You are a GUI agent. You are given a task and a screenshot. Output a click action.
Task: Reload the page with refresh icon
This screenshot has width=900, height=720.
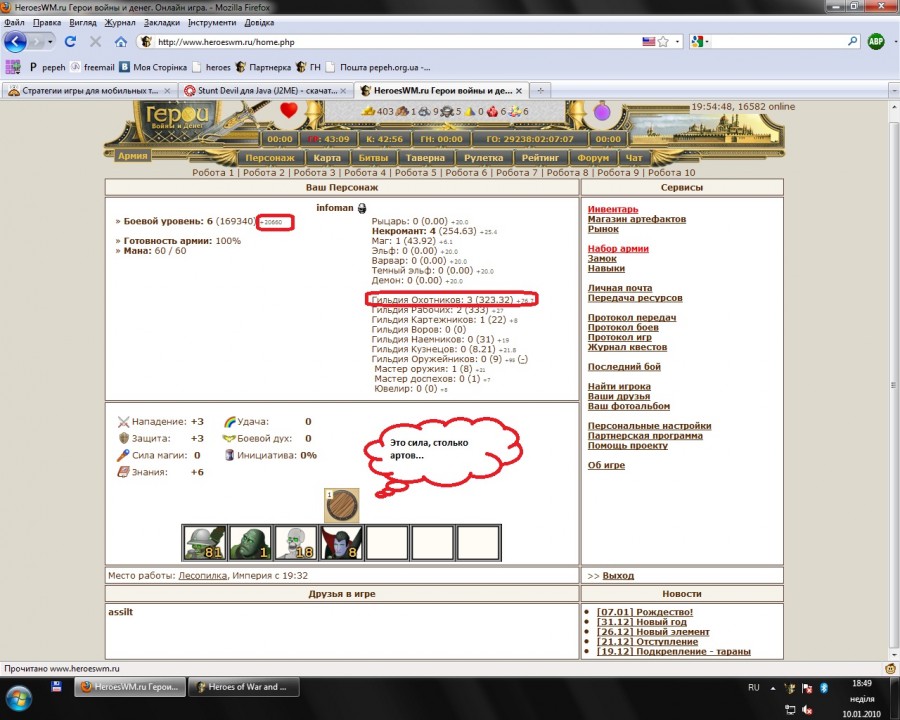pos(71,41)
